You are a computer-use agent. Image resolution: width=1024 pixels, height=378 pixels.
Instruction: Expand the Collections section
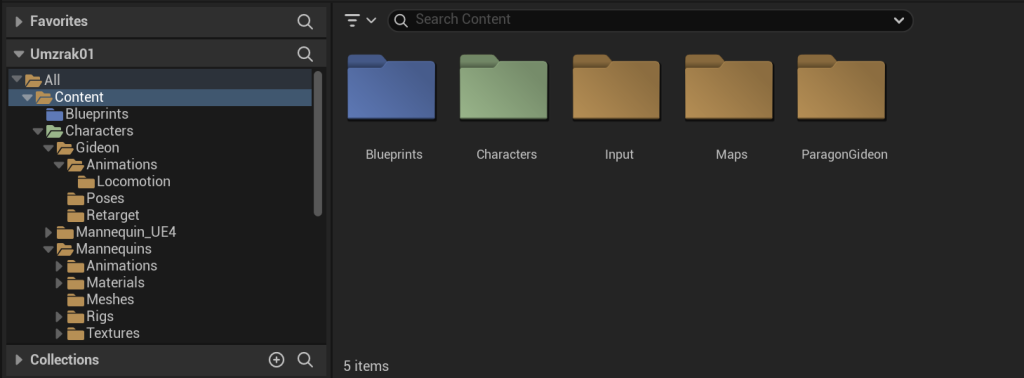[x=19, y=360]
